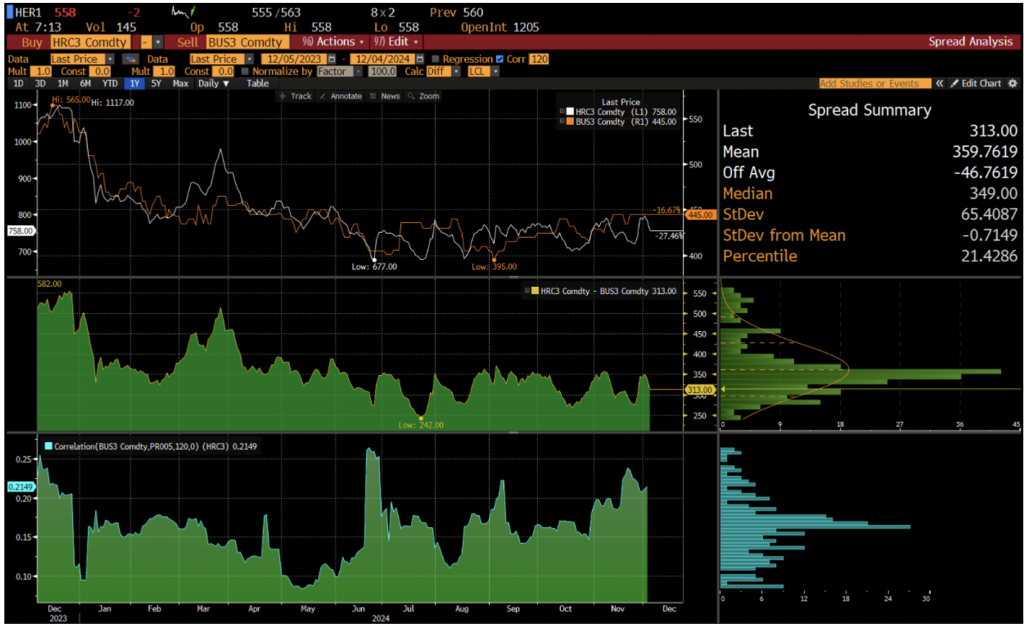Image resolution: width=1024 pixels, height=626 pixels.
Task: Uncheck the Corr checkbox
Action: pyautogui.click(x=501, y=59)
